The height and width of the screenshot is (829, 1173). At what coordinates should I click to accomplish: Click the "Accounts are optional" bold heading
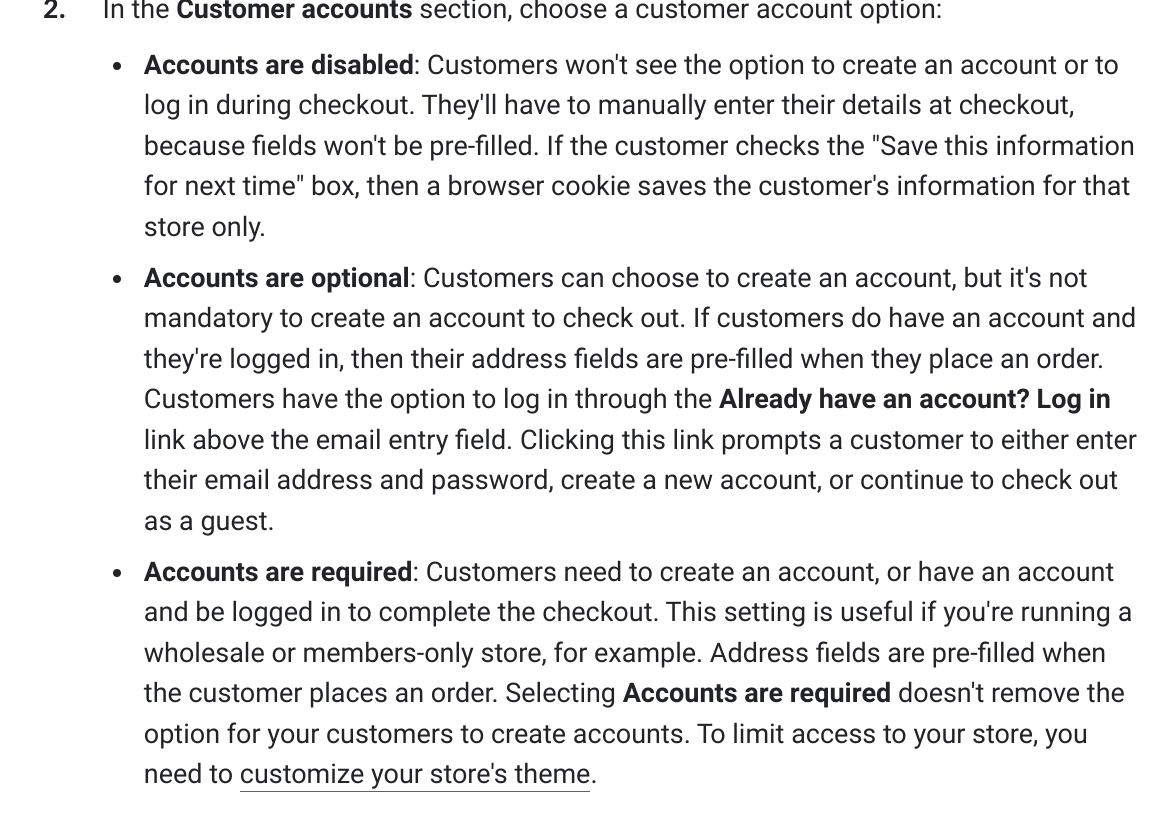tap(276, 278)
